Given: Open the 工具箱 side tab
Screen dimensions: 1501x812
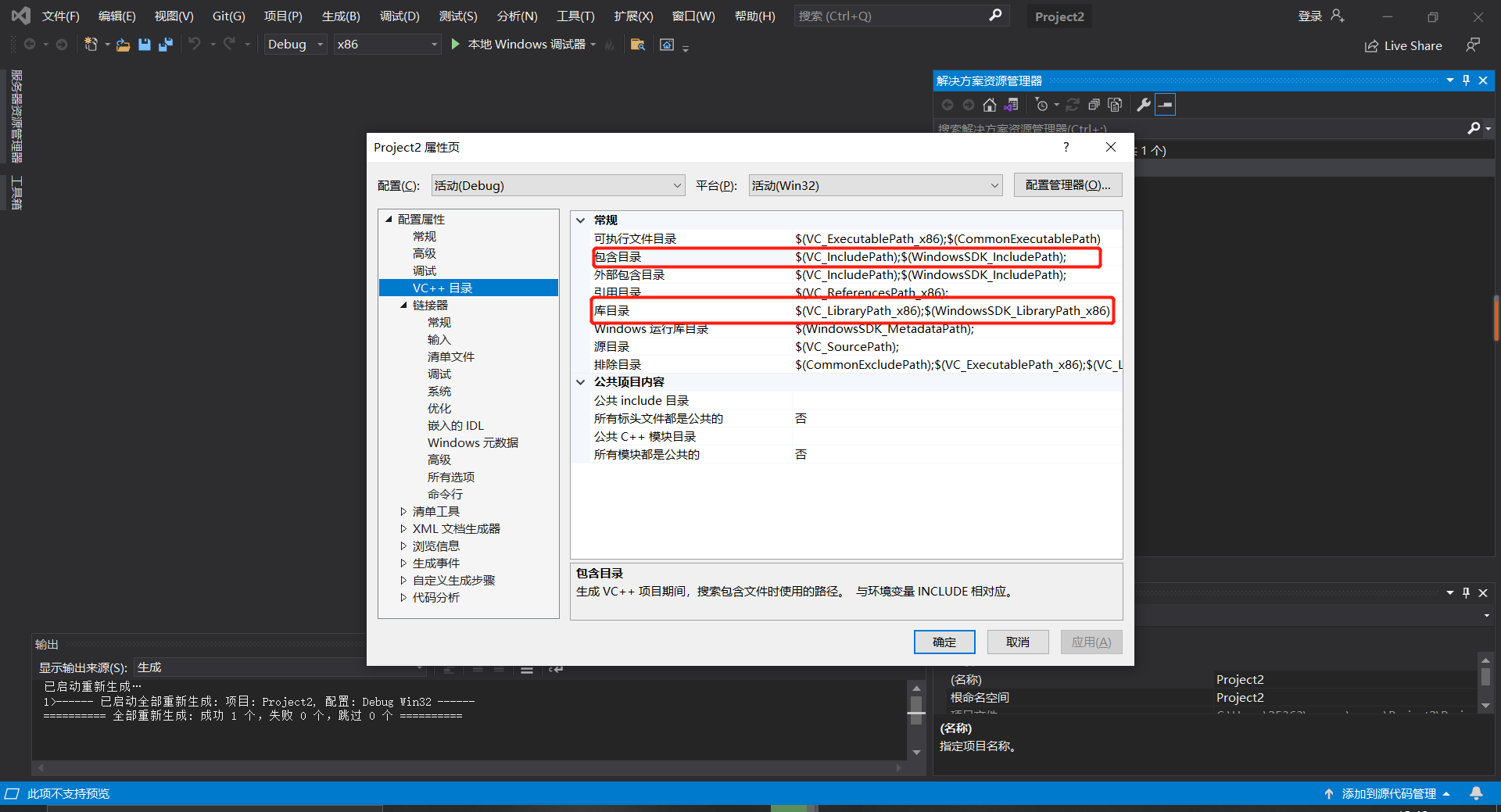Looking at the screenshot, I should click(16, 193).
